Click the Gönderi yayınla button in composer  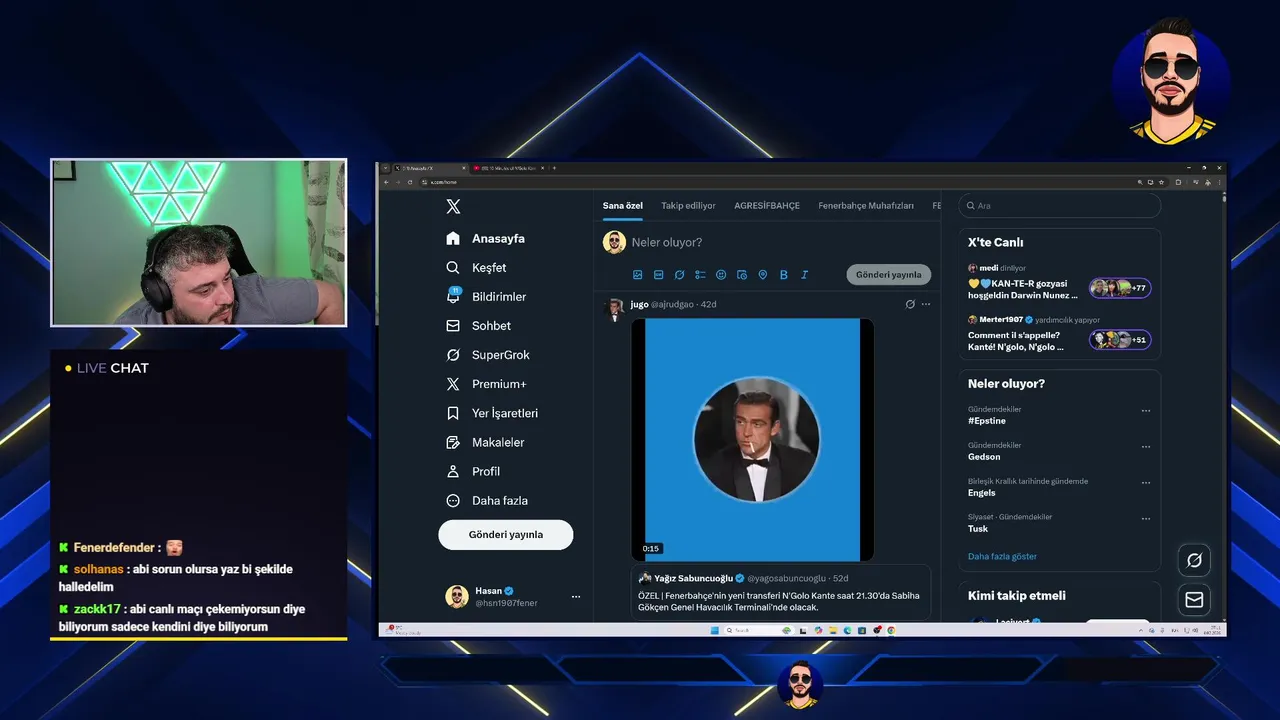(889, 275)
